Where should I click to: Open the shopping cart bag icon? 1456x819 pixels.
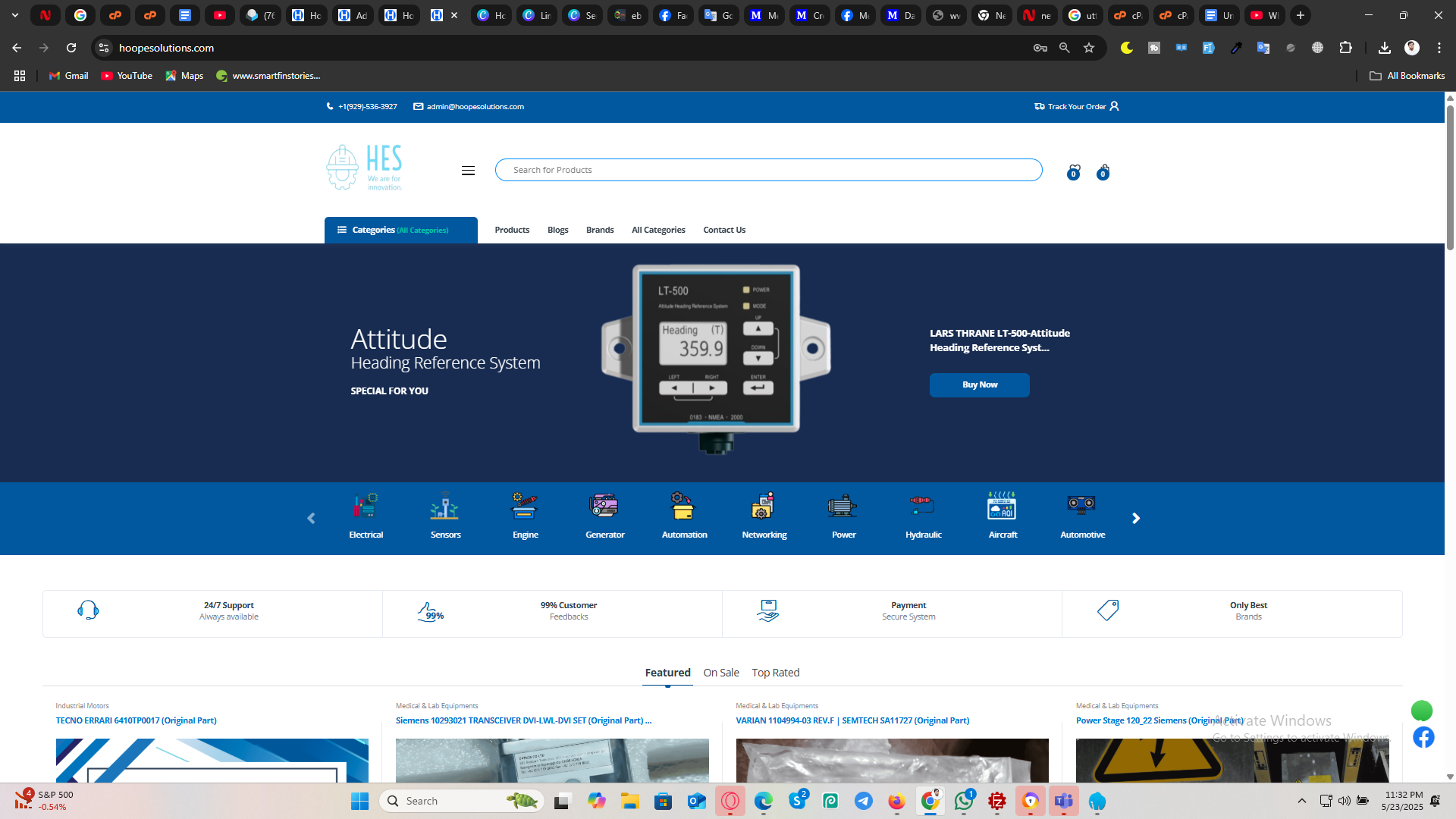[1103, 172]
